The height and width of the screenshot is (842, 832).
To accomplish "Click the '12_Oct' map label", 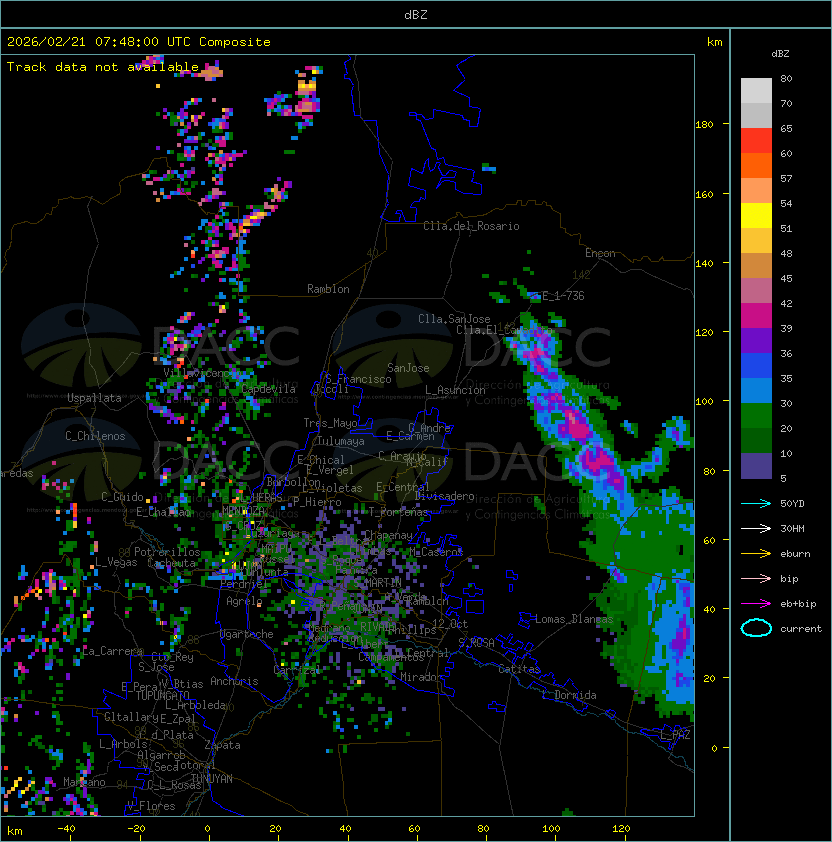I will (x=450, y=624).
